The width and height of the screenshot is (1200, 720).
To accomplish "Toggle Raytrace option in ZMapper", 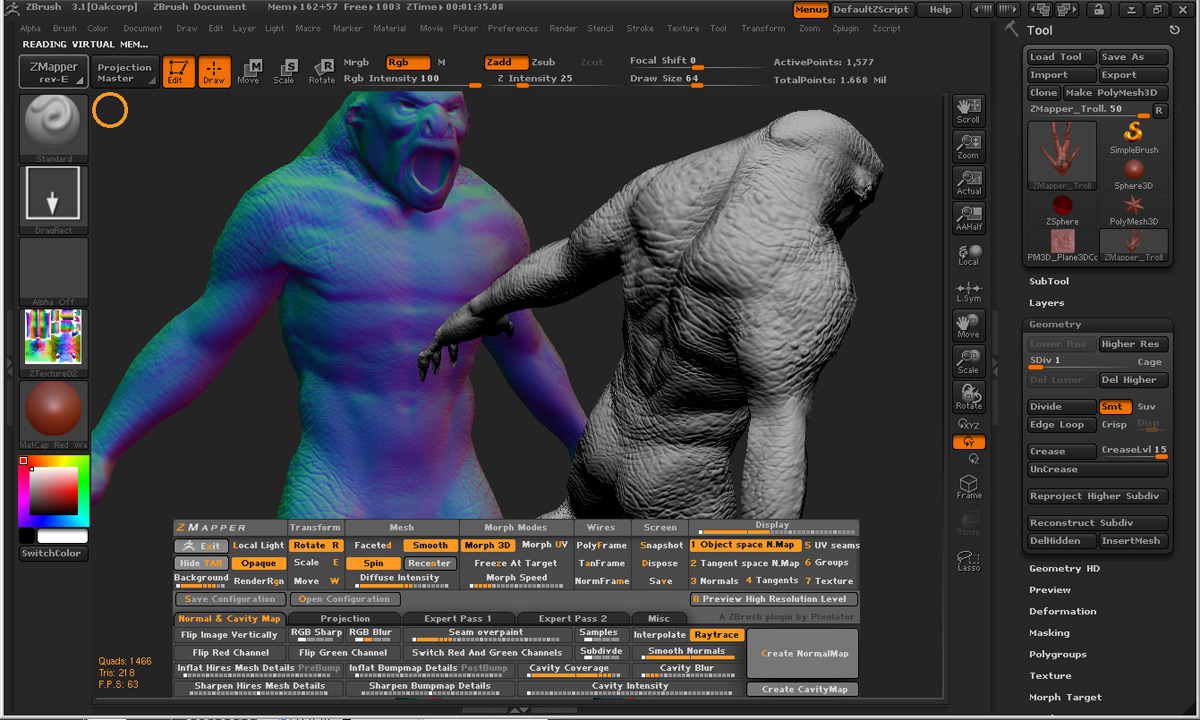I will click(717, 635).
